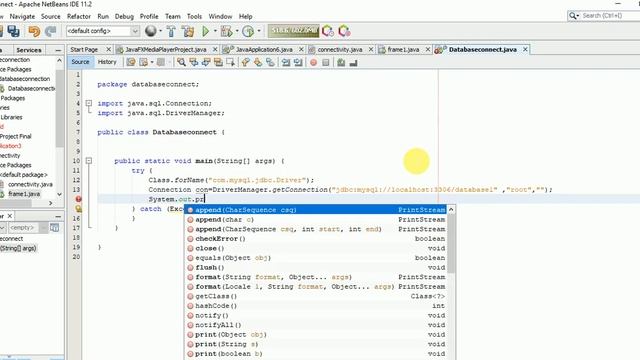Collapse import block fold at line 4

click(x=89, y=103)
